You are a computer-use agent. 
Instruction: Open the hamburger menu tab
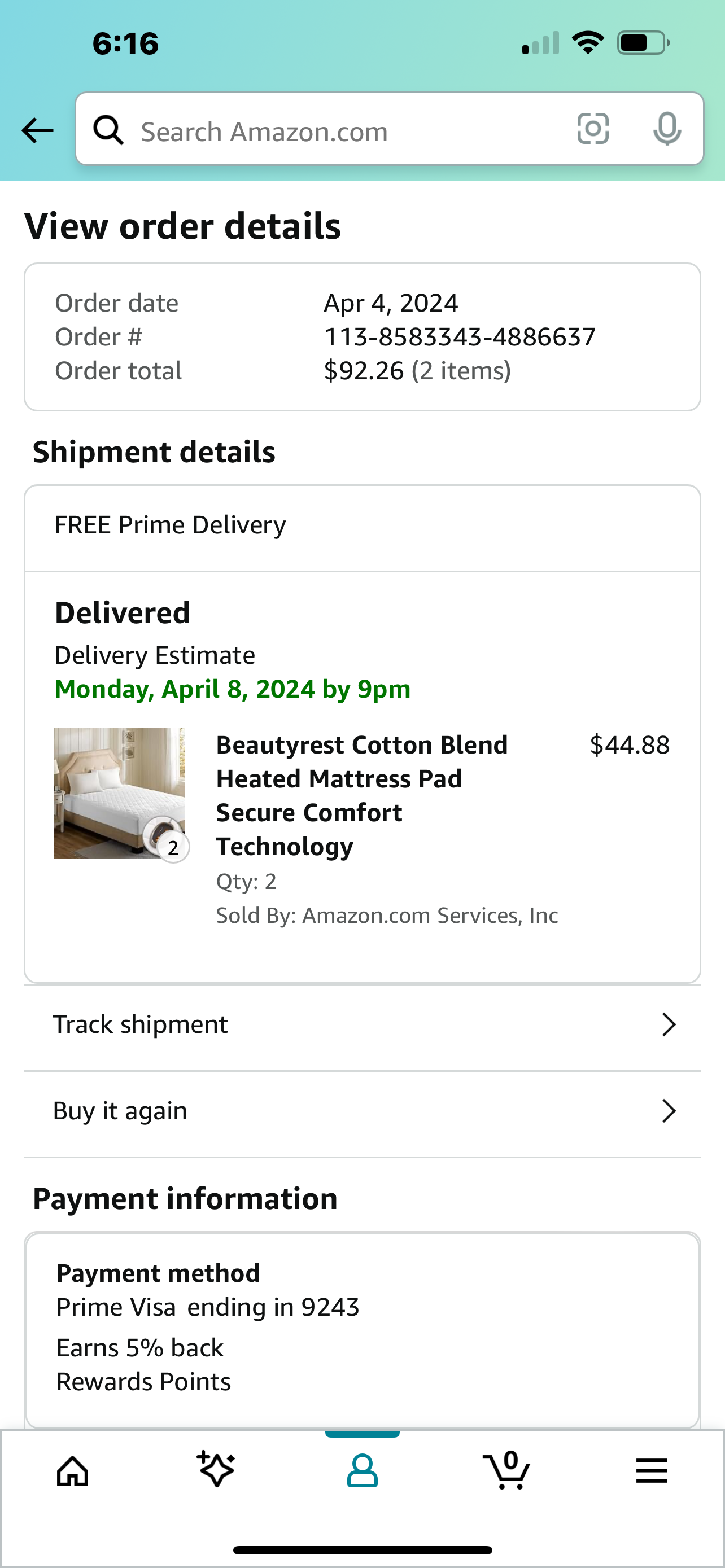point(652,1471)
